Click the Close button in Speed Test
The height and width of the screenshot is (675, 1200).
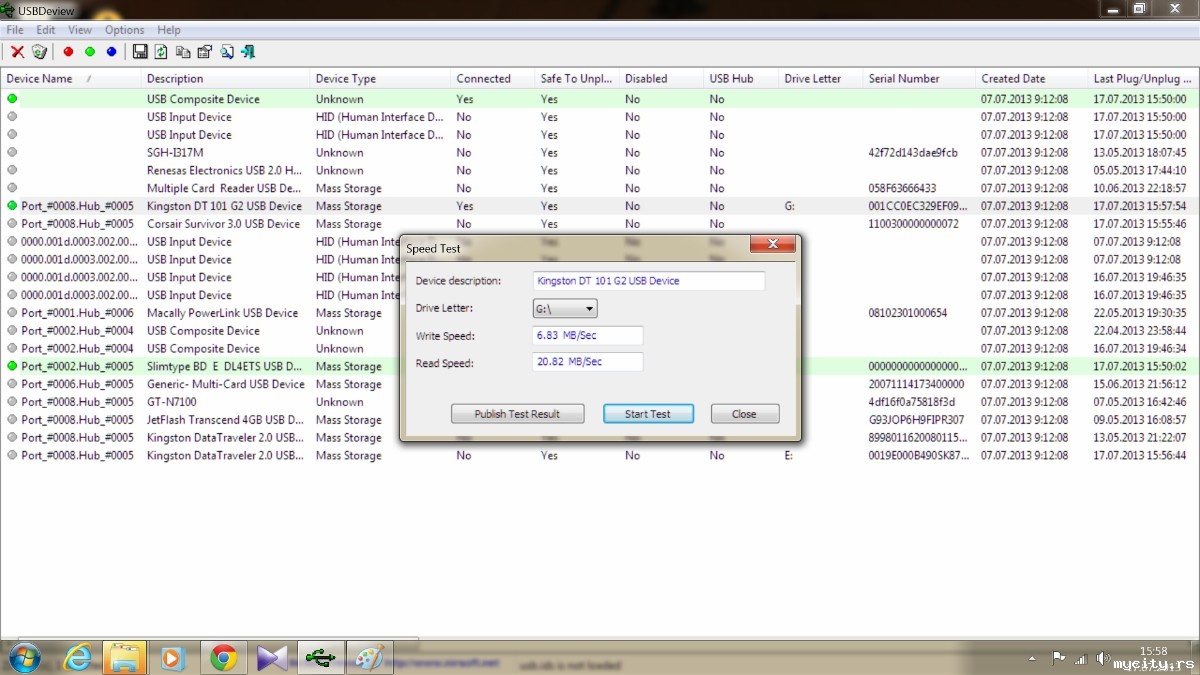[x=744, y=414]
